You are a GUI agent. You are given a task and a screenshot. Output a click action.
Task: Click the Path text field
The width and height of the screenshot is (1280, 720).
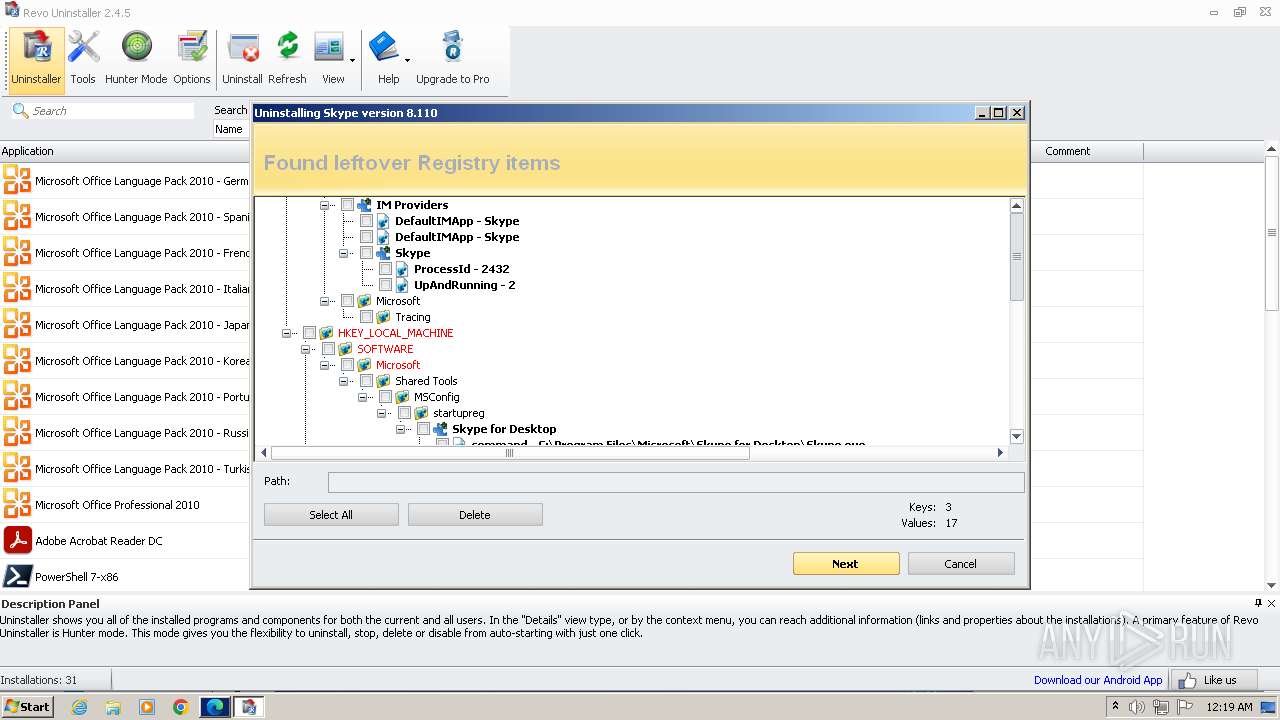click(x=676, y=482)
